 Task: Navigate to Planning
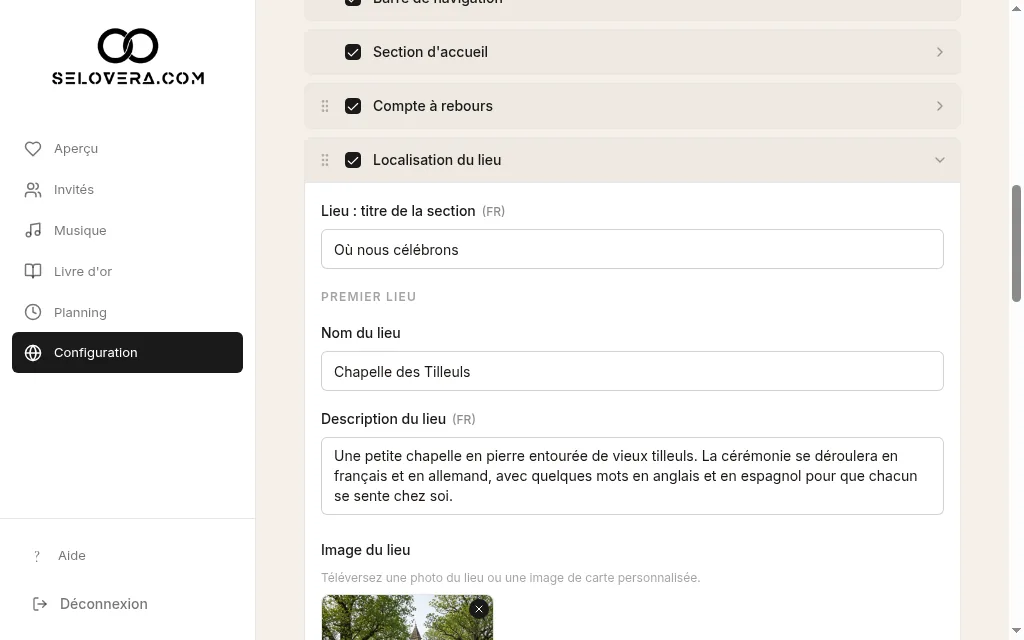pos(127,312)
